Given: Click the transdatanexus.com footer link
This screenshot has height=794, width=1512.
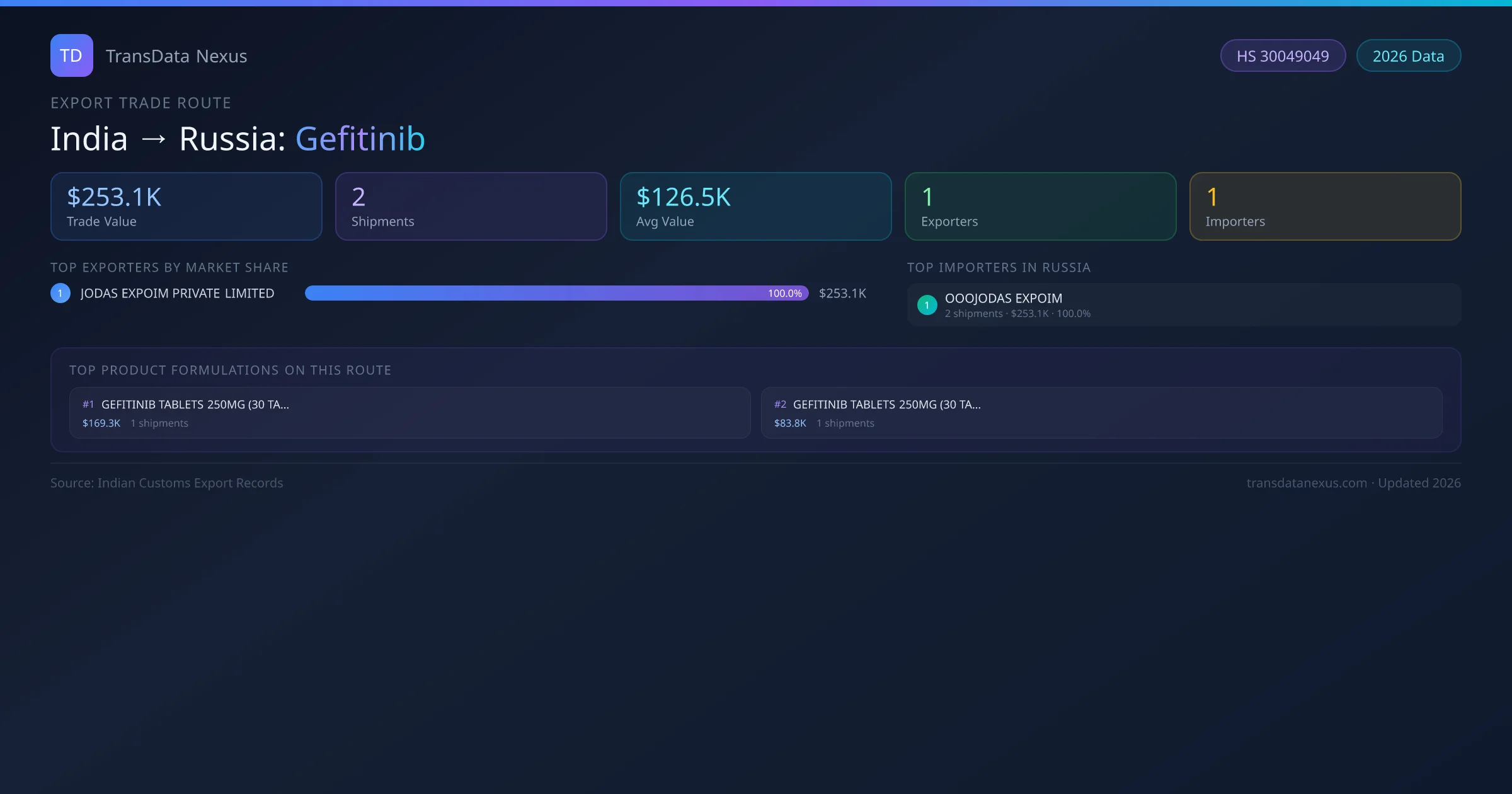Looking at the screenshot, I should [1306, 483].
